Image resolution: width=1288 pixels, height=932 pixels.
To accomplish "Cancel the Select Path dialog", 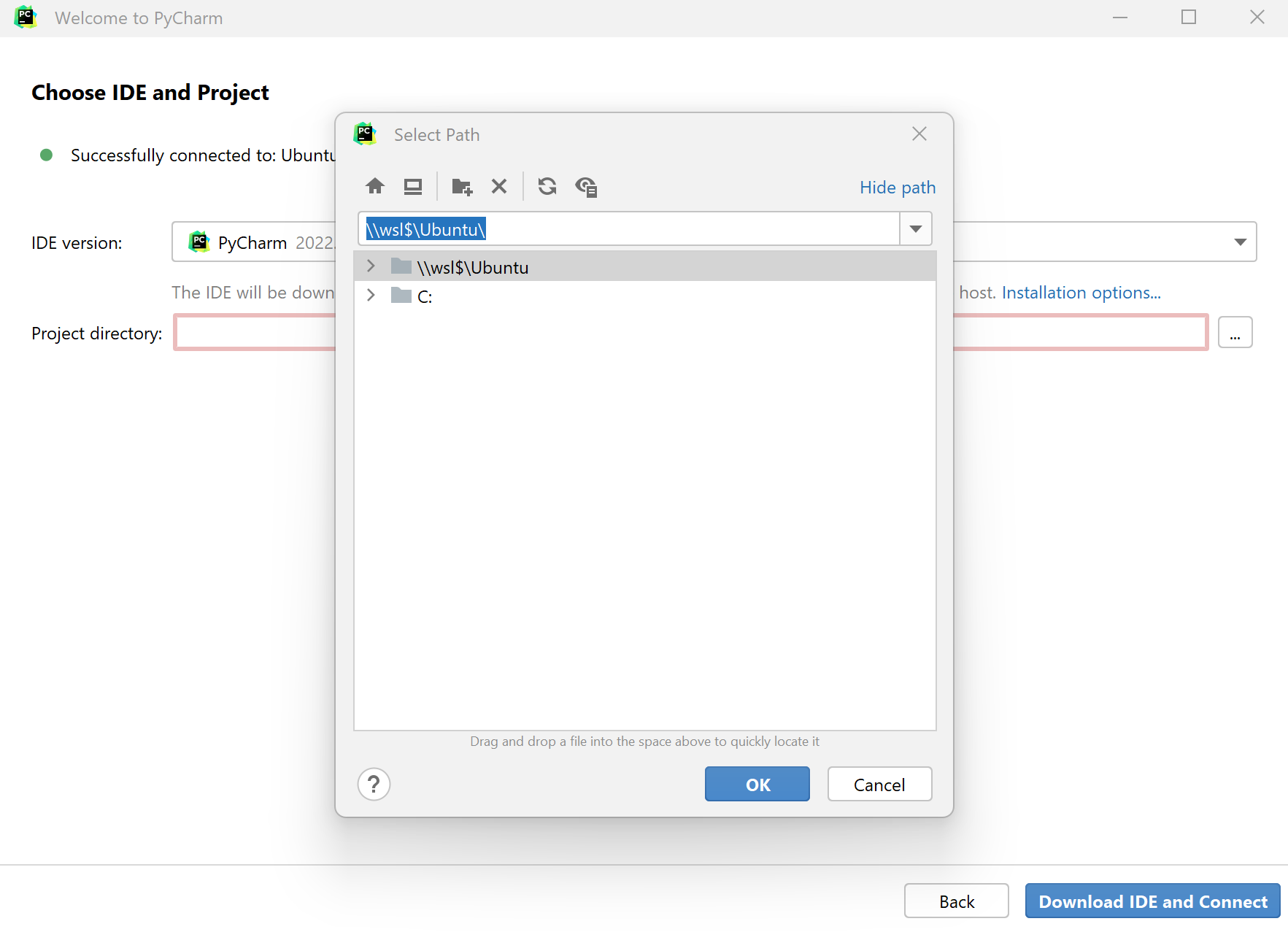I will point(879,784).
